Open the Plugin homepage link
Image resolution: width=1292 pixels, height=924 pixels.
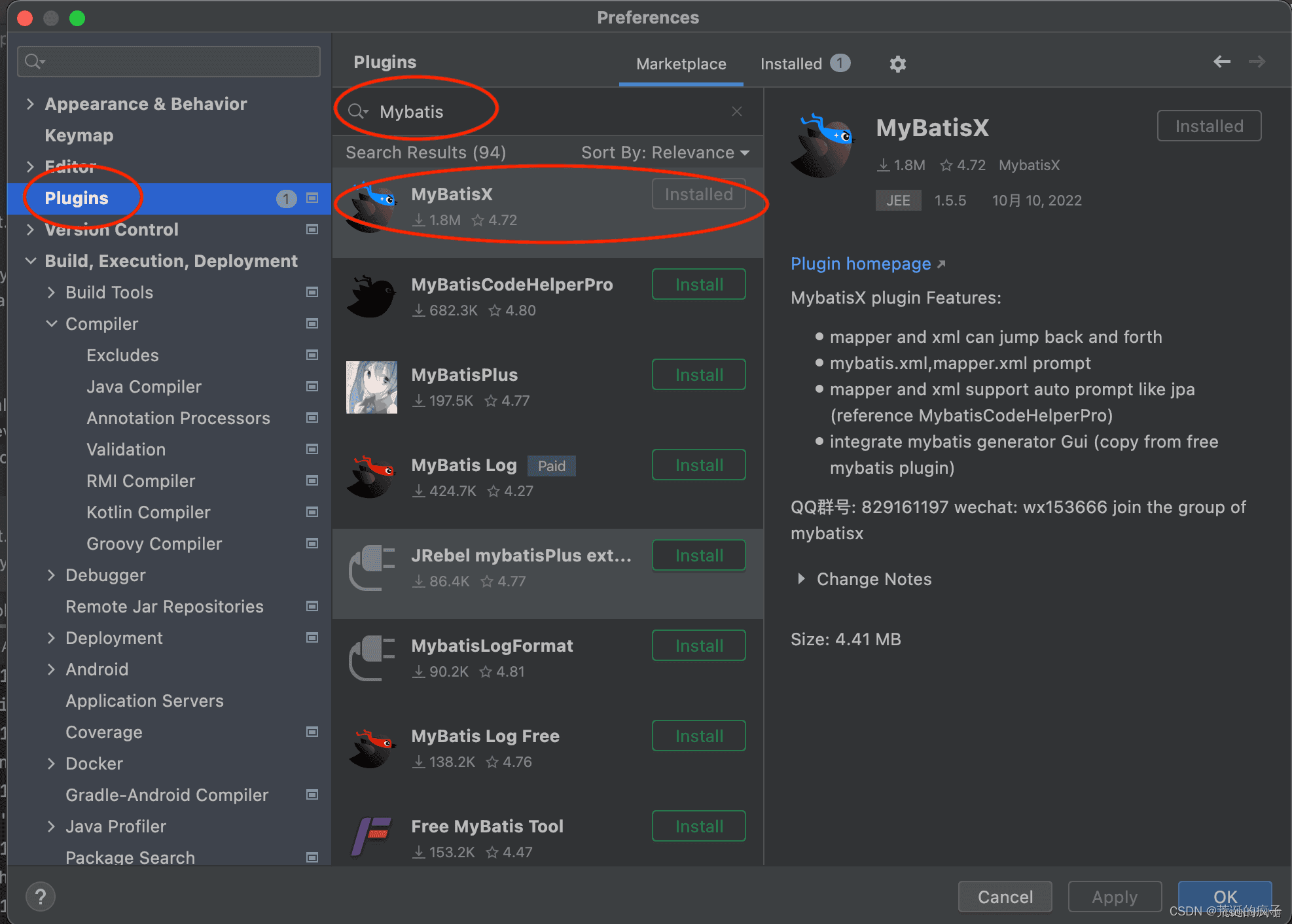[860, 264]
